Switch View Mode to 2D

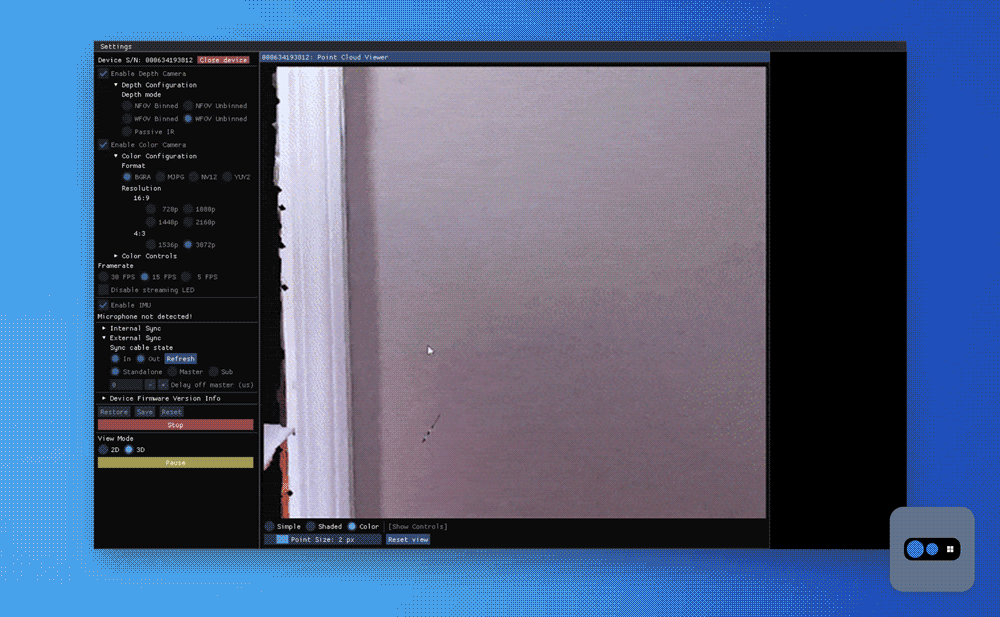point(102,449)
